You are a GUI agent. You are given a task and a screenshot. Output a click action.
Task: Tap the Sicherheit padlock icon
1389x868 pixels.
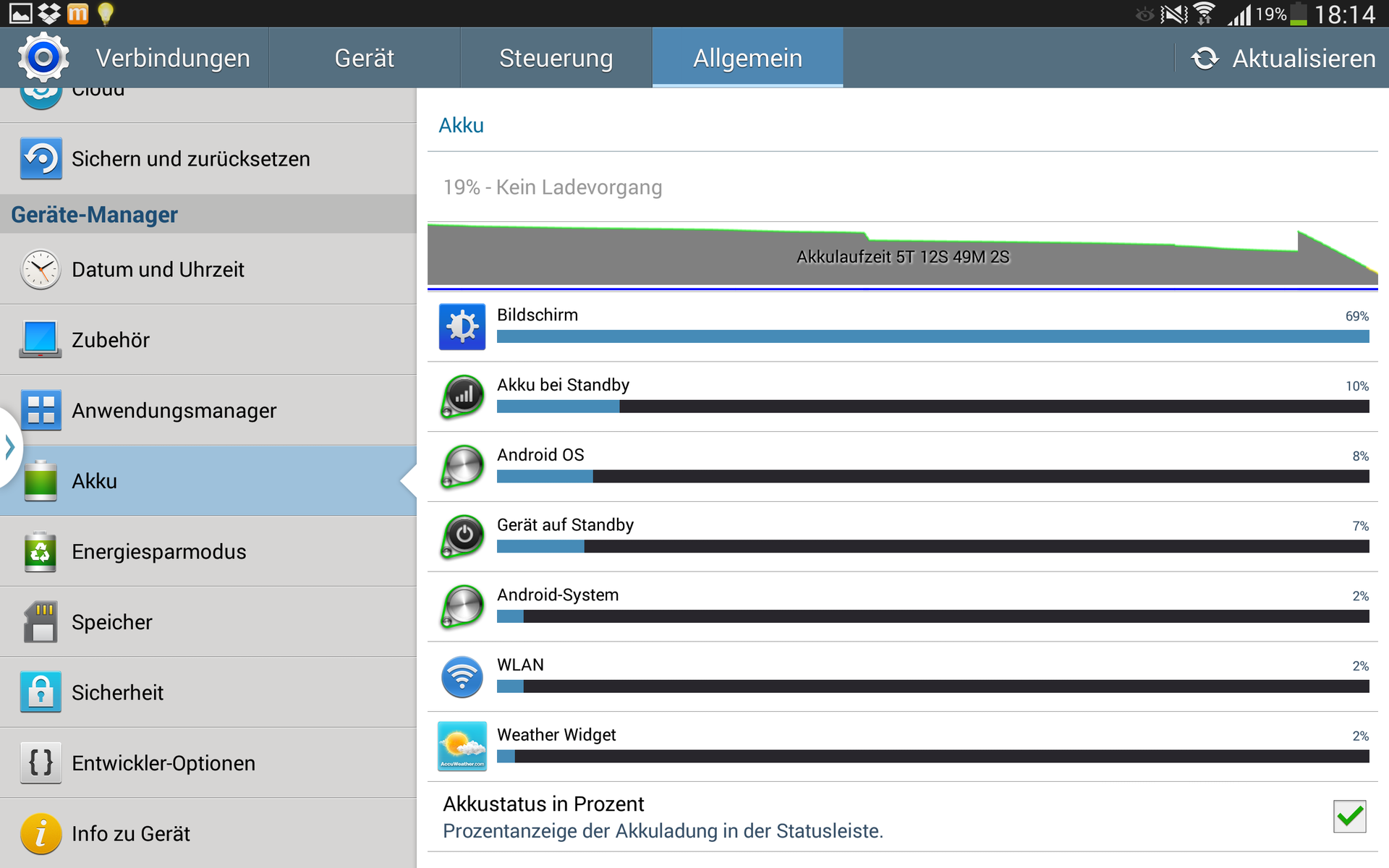pos(41,692)
